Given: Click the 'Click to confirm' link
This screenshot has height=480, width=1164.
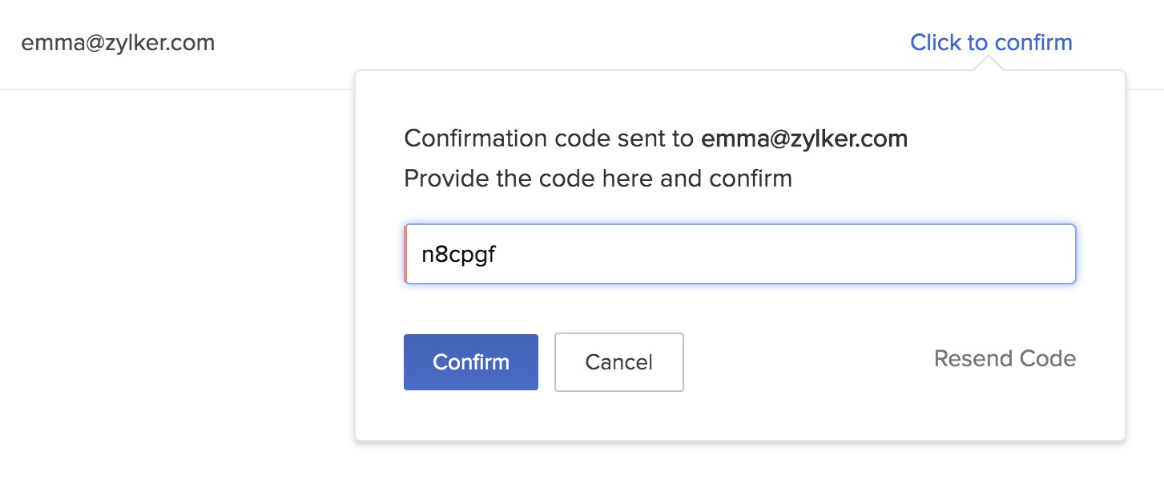Looking at the screenshot, I should pyautogui.click(x=990, y=43).
